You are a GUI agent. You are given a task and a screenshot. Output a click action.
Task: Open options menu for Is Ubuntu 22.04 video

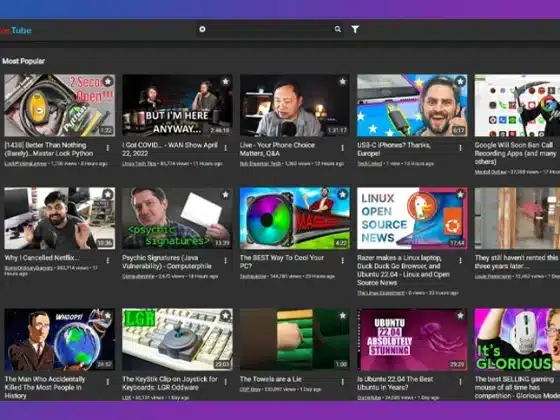[x=460, y=382]
